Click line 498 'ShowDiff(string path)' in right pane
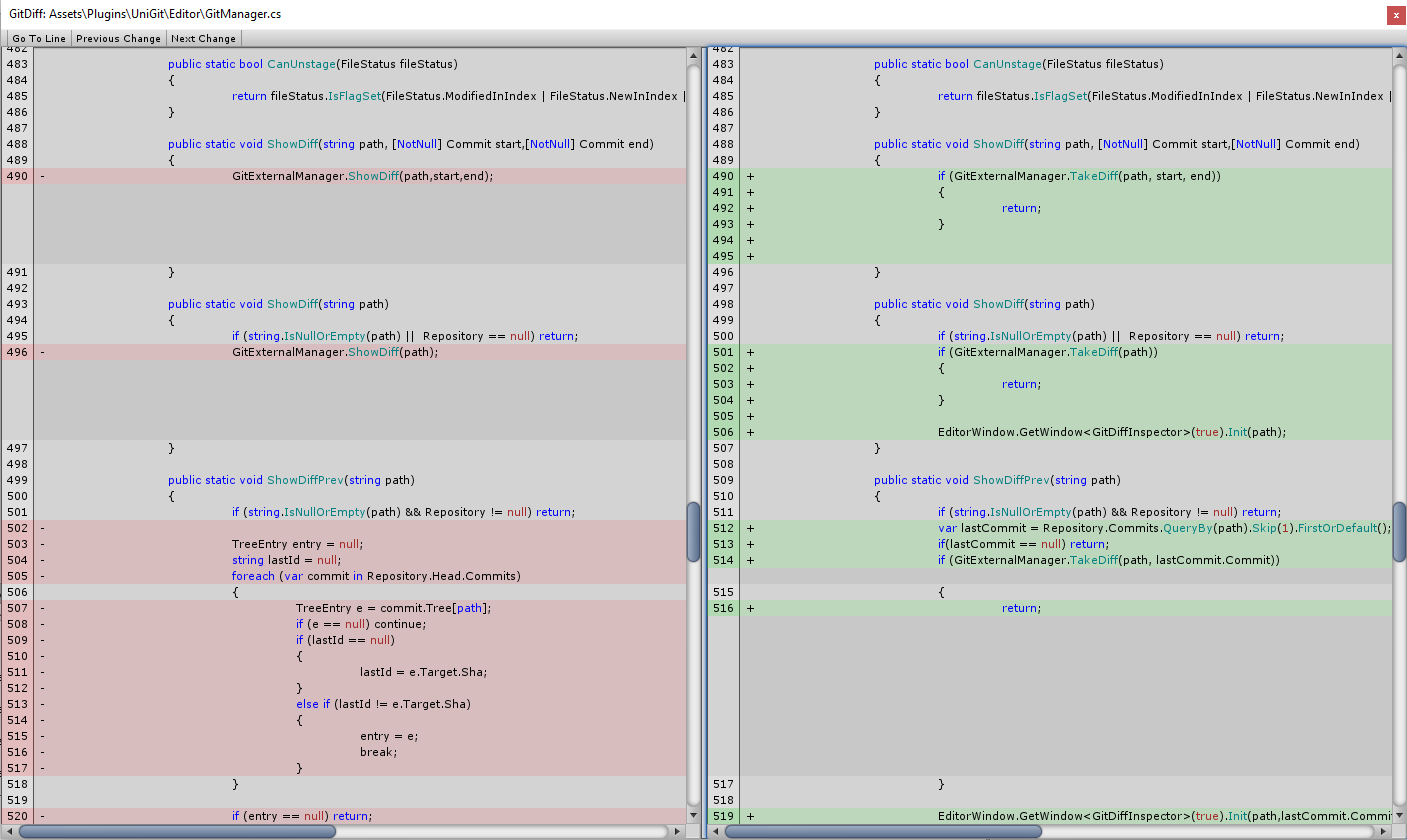Screen dimensions: 1407x840 point(984,304)
